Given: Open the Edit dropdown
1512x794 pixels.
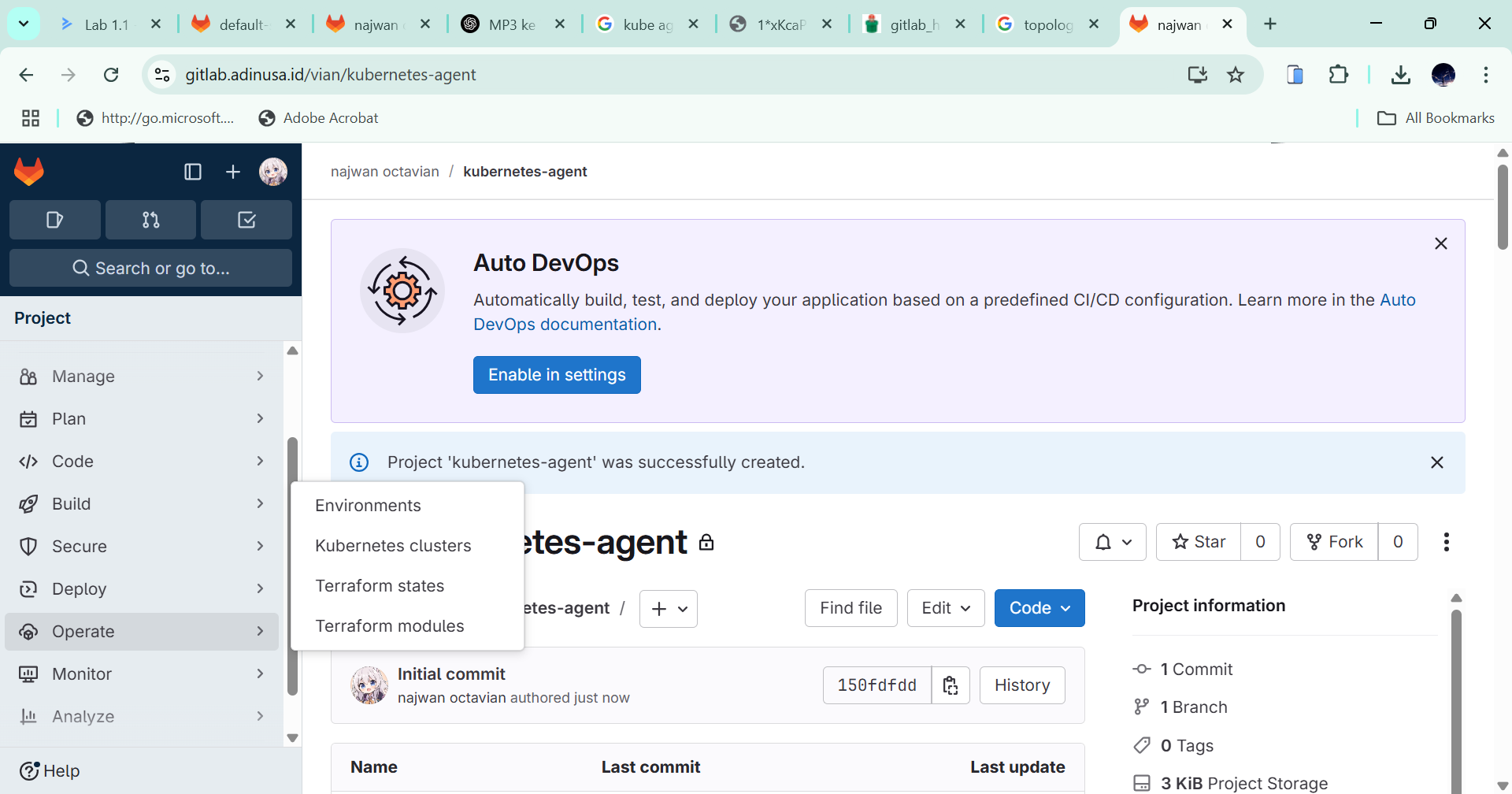Looking at the screenshot, I should (945, 608).
